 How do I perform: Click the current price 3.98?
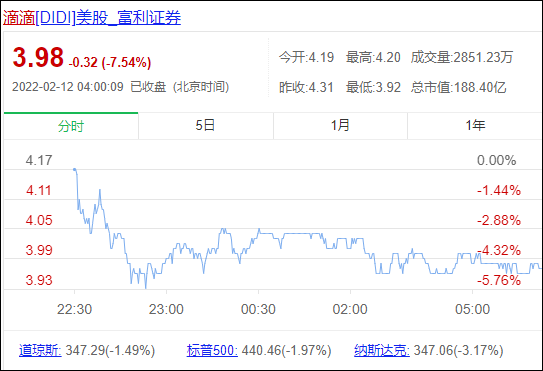click(38, 57)
